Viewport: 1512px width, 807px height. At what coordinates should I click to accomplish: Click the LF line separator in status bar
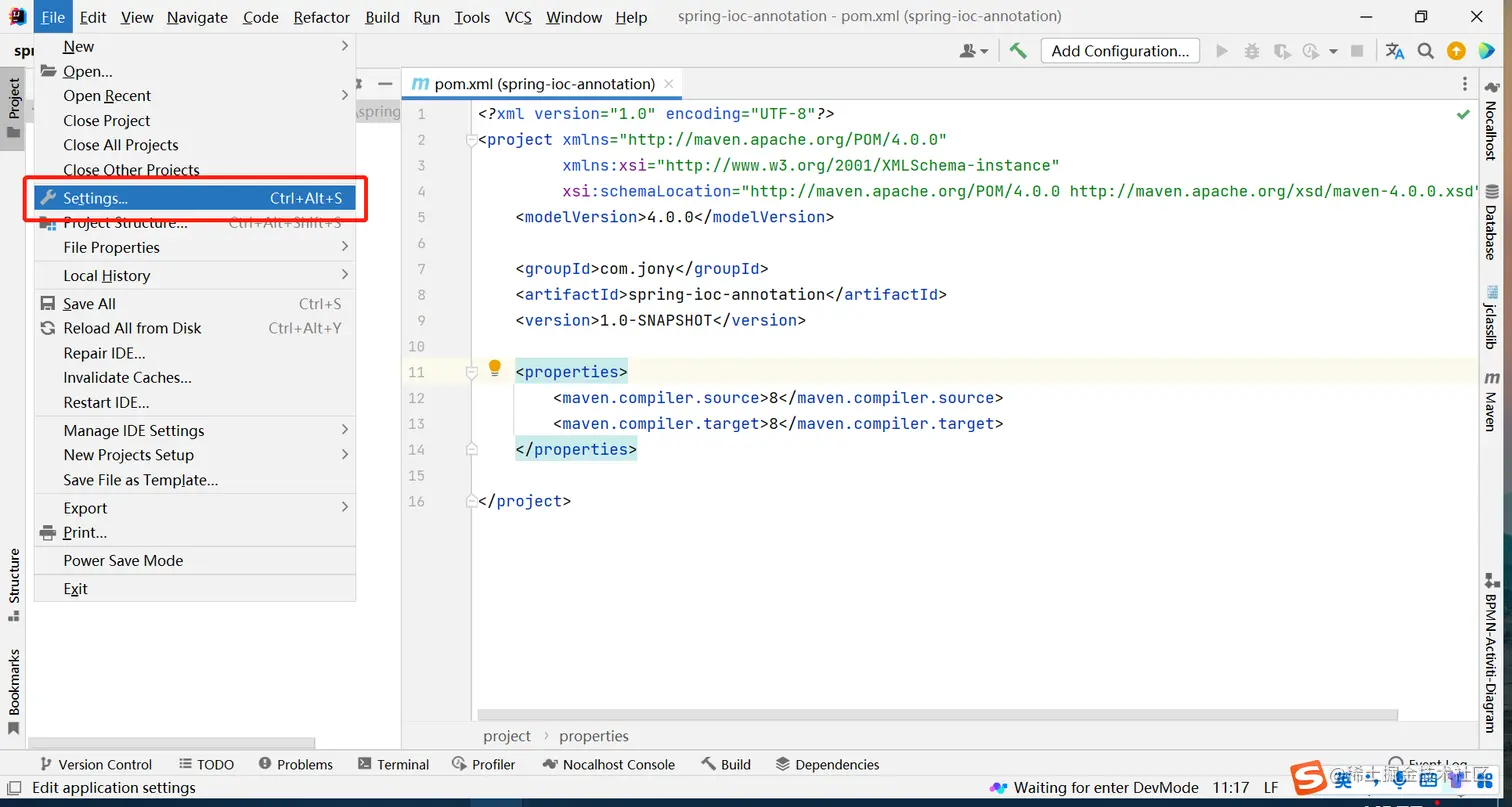[x=1271, y=788]
